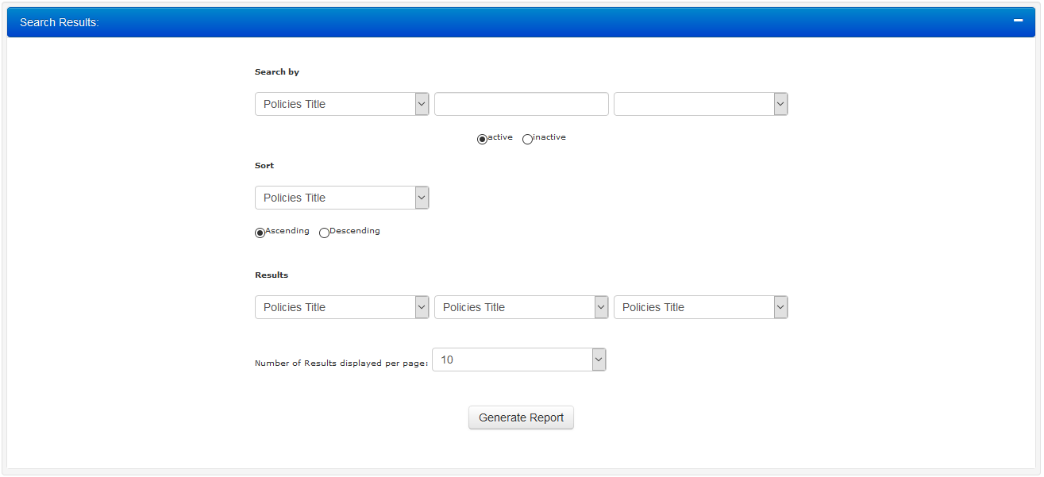Viewport: 1044px width, 477px height.
Task: Open the third Results Policies Title dropdown
Action: click(x=700, y=307)
